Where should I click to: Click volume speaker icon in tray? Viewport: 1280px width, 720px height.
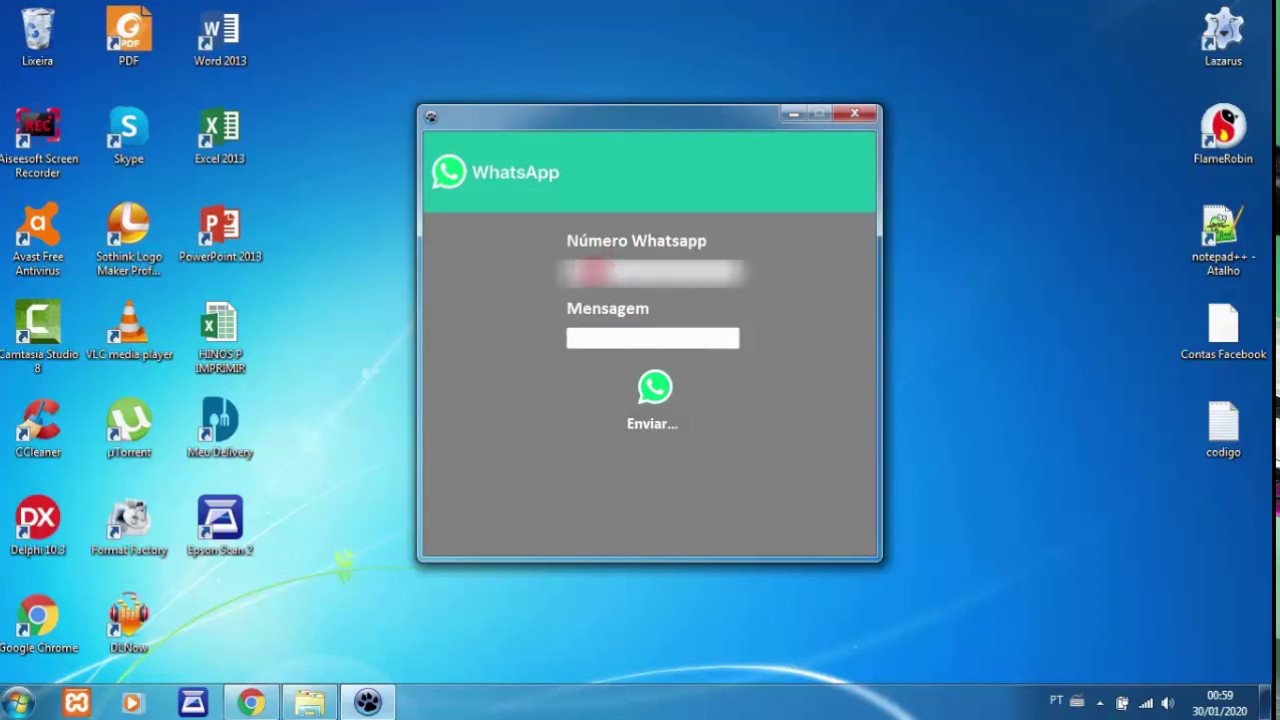coord(1167,703)
